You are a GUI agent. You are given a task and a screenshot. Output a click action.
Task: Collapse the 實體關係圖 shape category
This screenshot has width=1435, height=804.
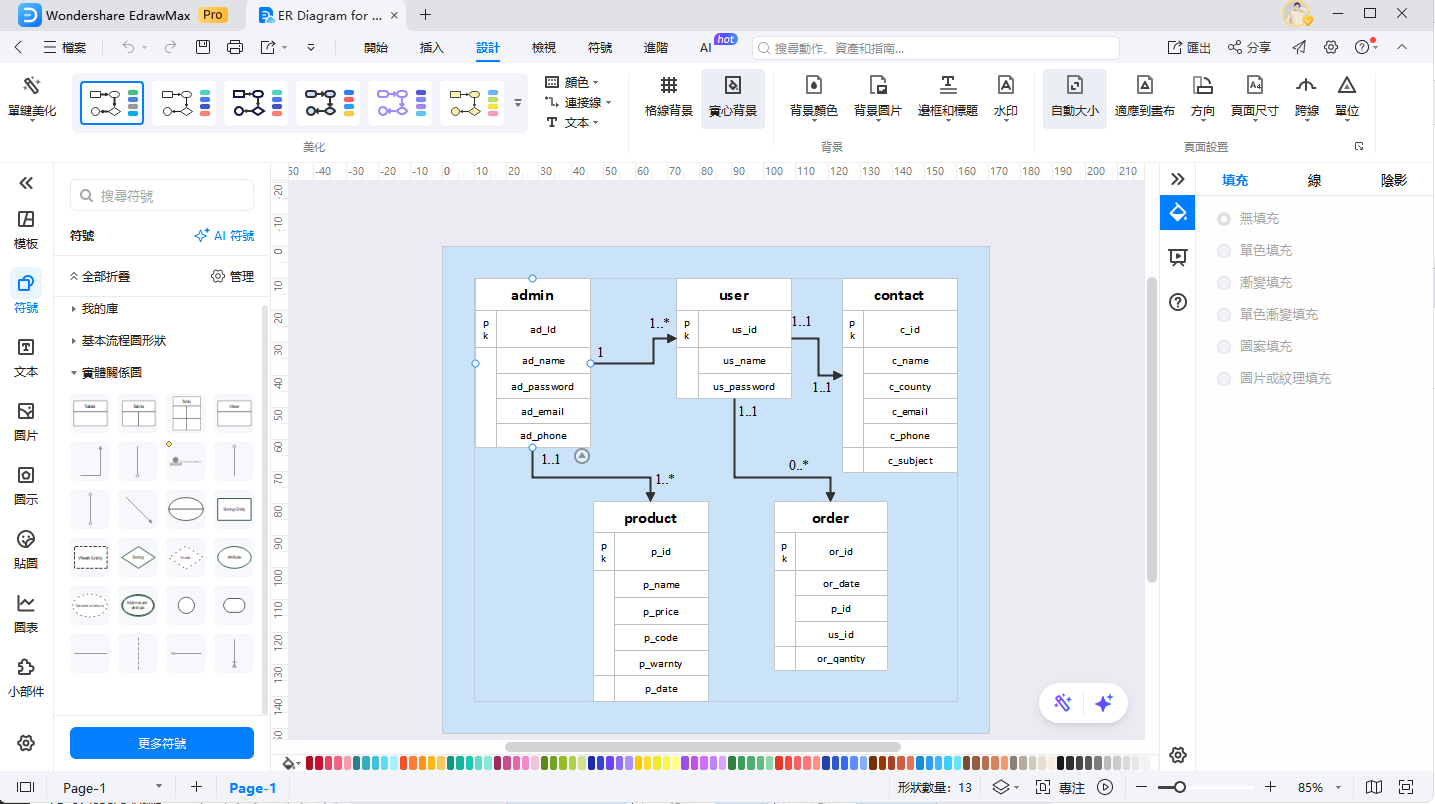pyautogui.click(x=111, y=373)
